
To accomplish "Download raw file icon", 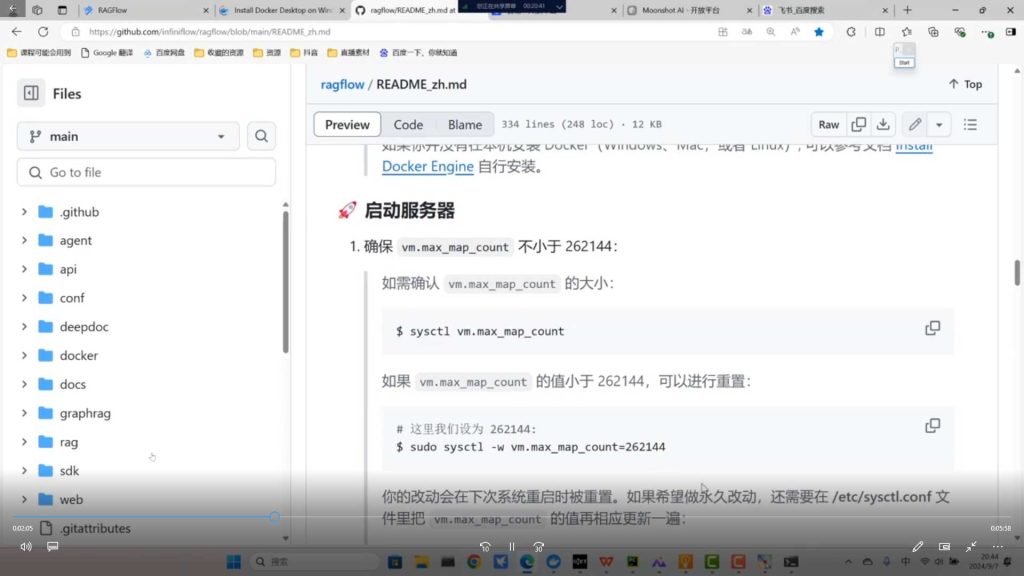I will (x=883, y=124).
